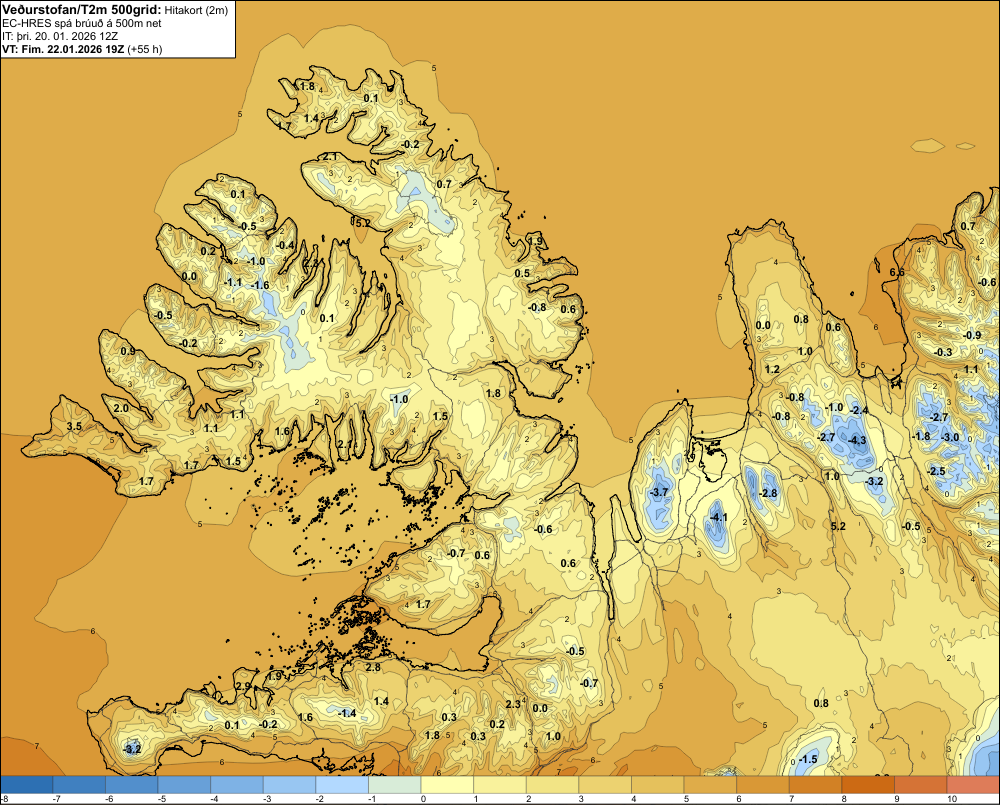Click the temperature value '-1.5' near the bottom

(x=808, y=759)
